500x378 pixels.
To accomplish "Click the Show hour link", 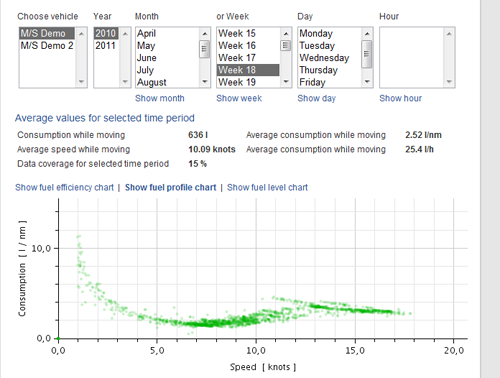I will (x=400, y=98).
